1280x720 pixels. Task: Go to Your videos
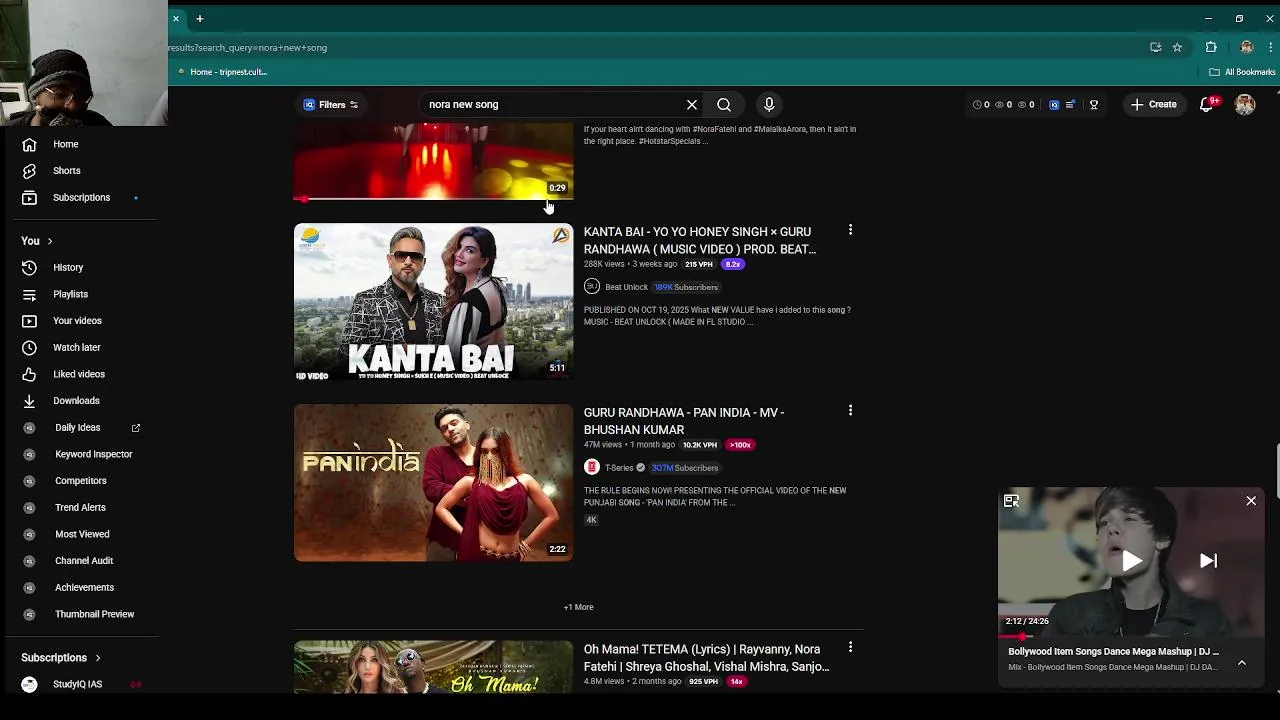click(x=77, y=321)
